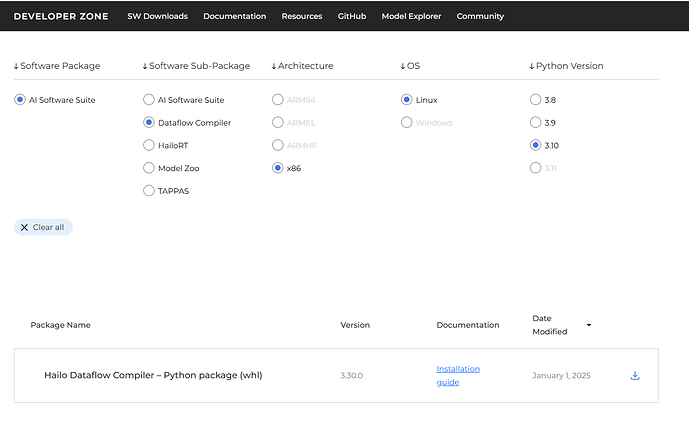Download the Hailo Dataflow Compiler package
Image resolution: width=689 pixels, height=431 pixels.
[x=635, y=376]
